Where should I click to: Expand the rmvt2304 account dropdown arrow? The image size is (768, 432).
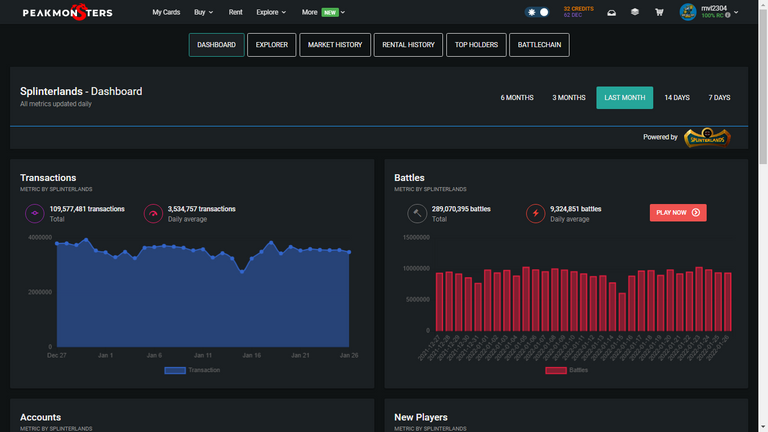(736, 12)
